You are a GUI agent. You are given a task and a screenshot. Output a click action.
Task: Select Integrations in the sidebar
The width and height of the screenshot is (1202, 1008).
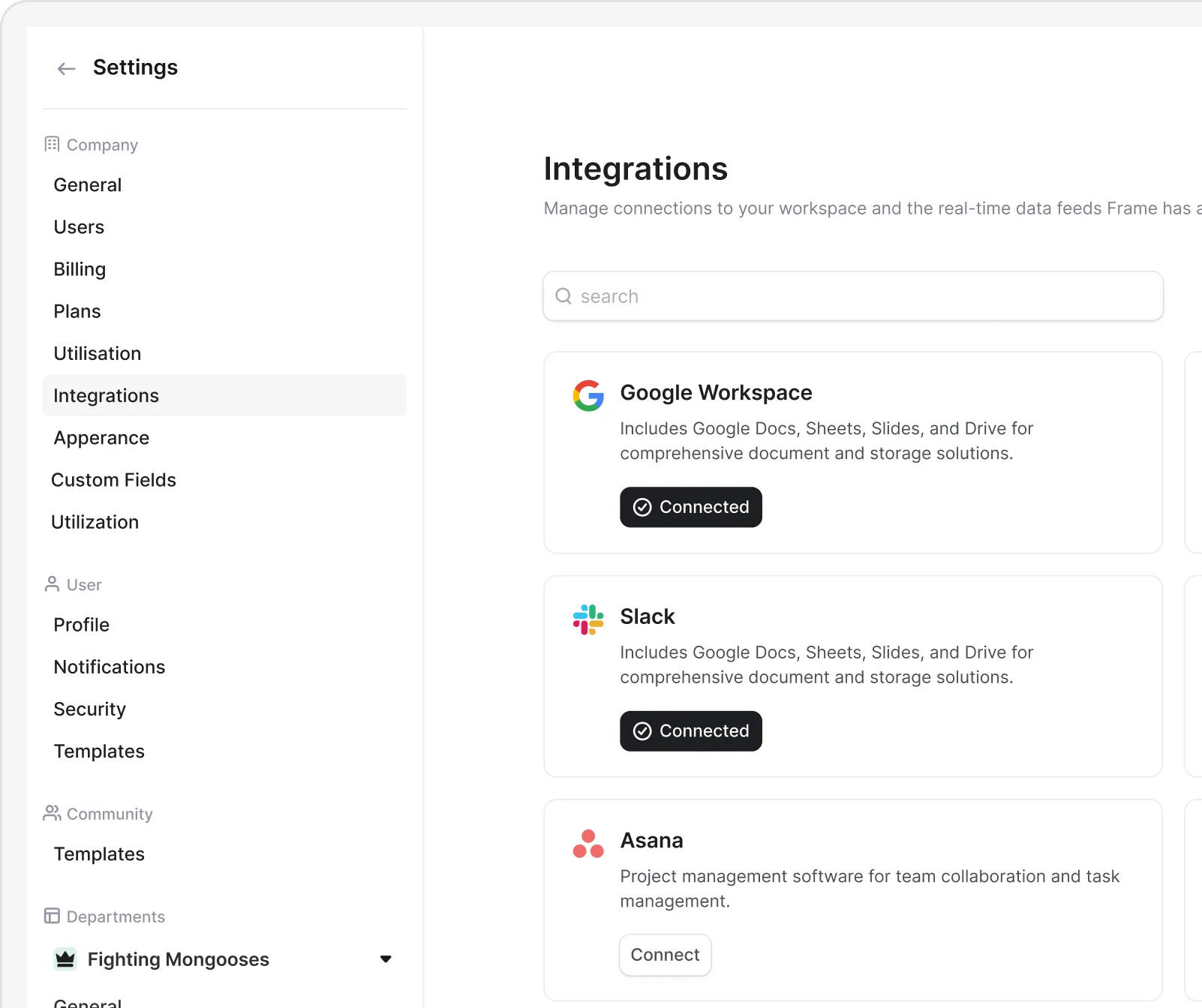click(x=106, y=396)
